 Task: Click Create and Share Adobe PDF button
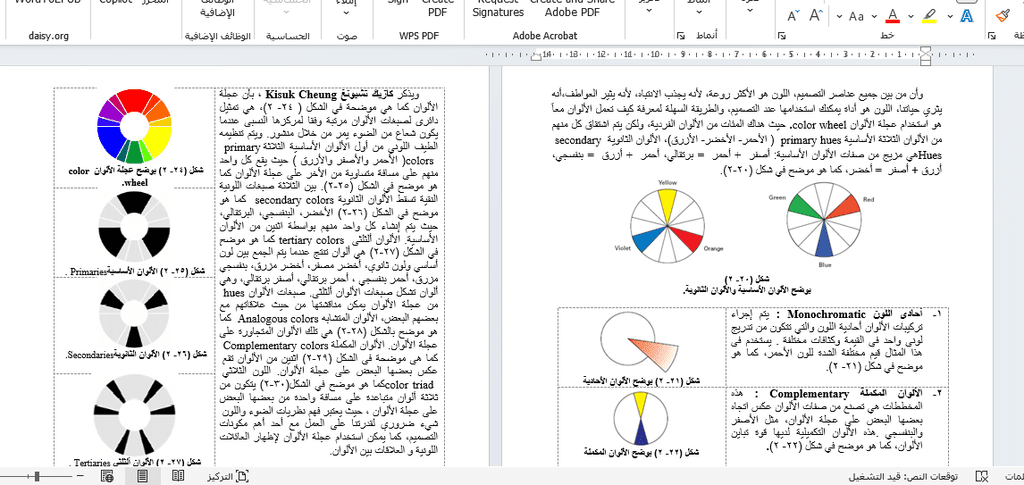point(572,9)
